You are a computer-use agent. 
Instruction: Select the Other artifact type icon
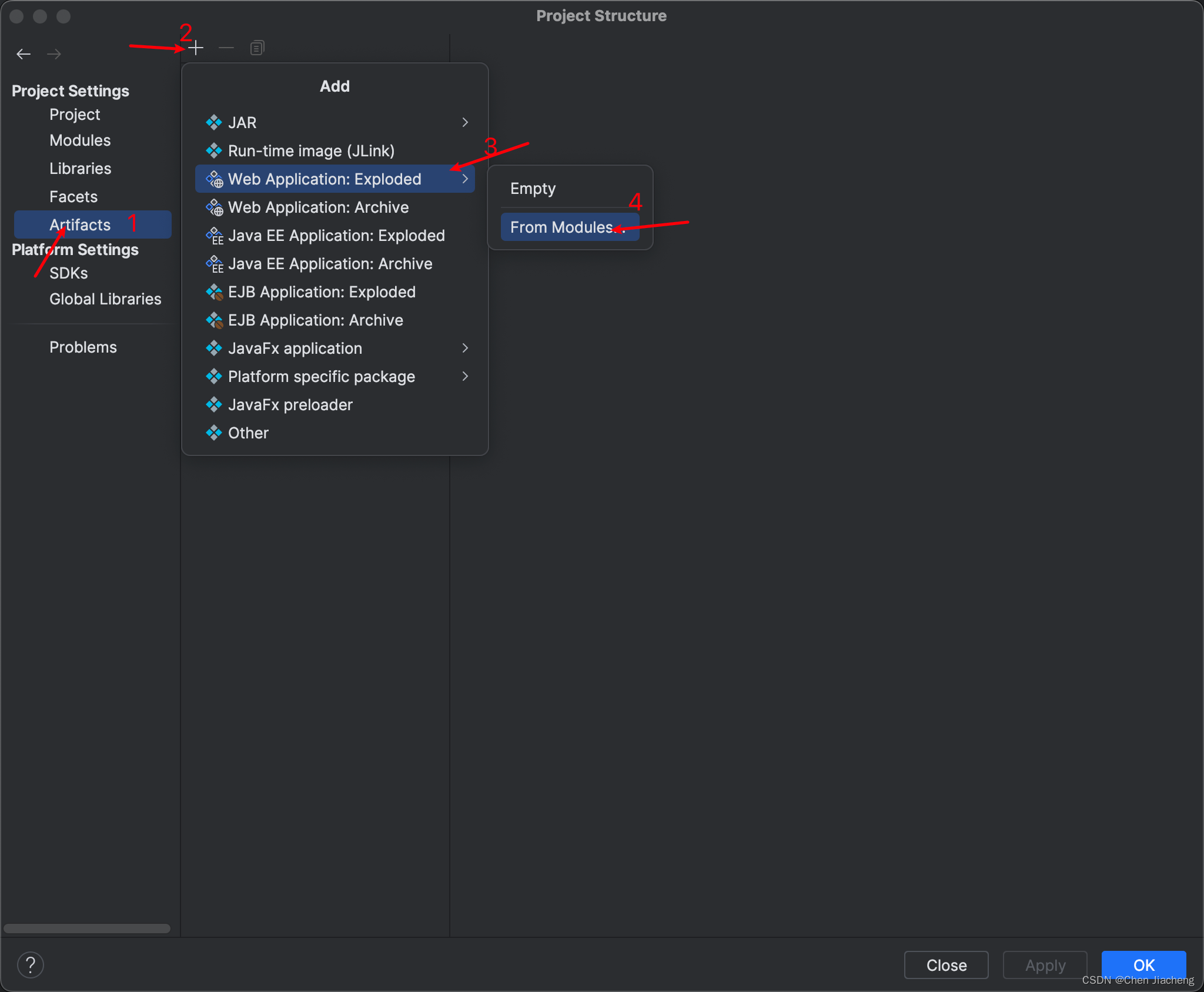click(x=213, y=433)
